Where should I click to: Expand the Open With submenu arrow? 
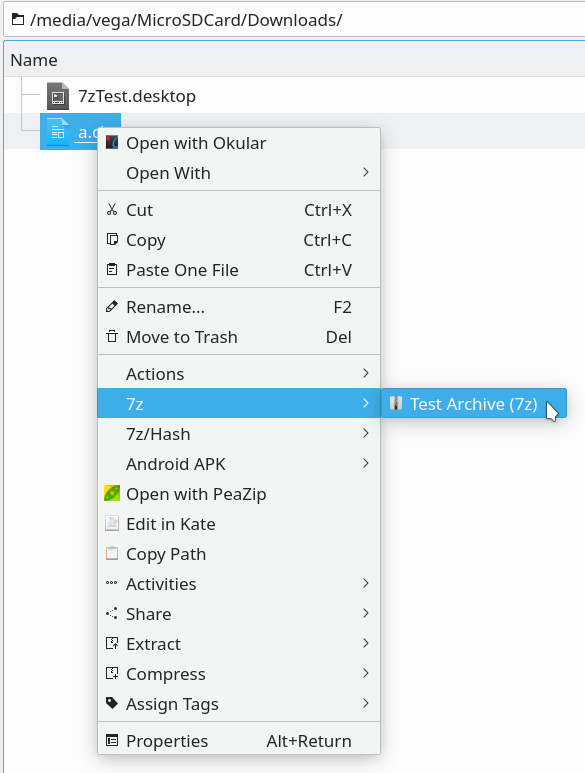pos(366,173)
